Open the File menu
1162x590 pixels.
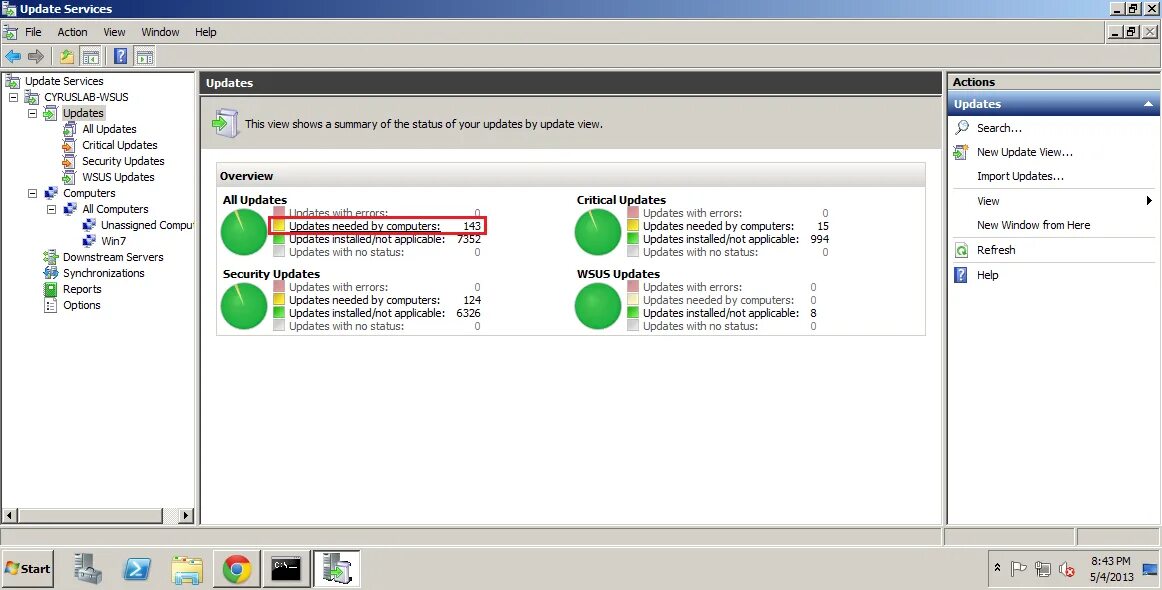(33, 32)
